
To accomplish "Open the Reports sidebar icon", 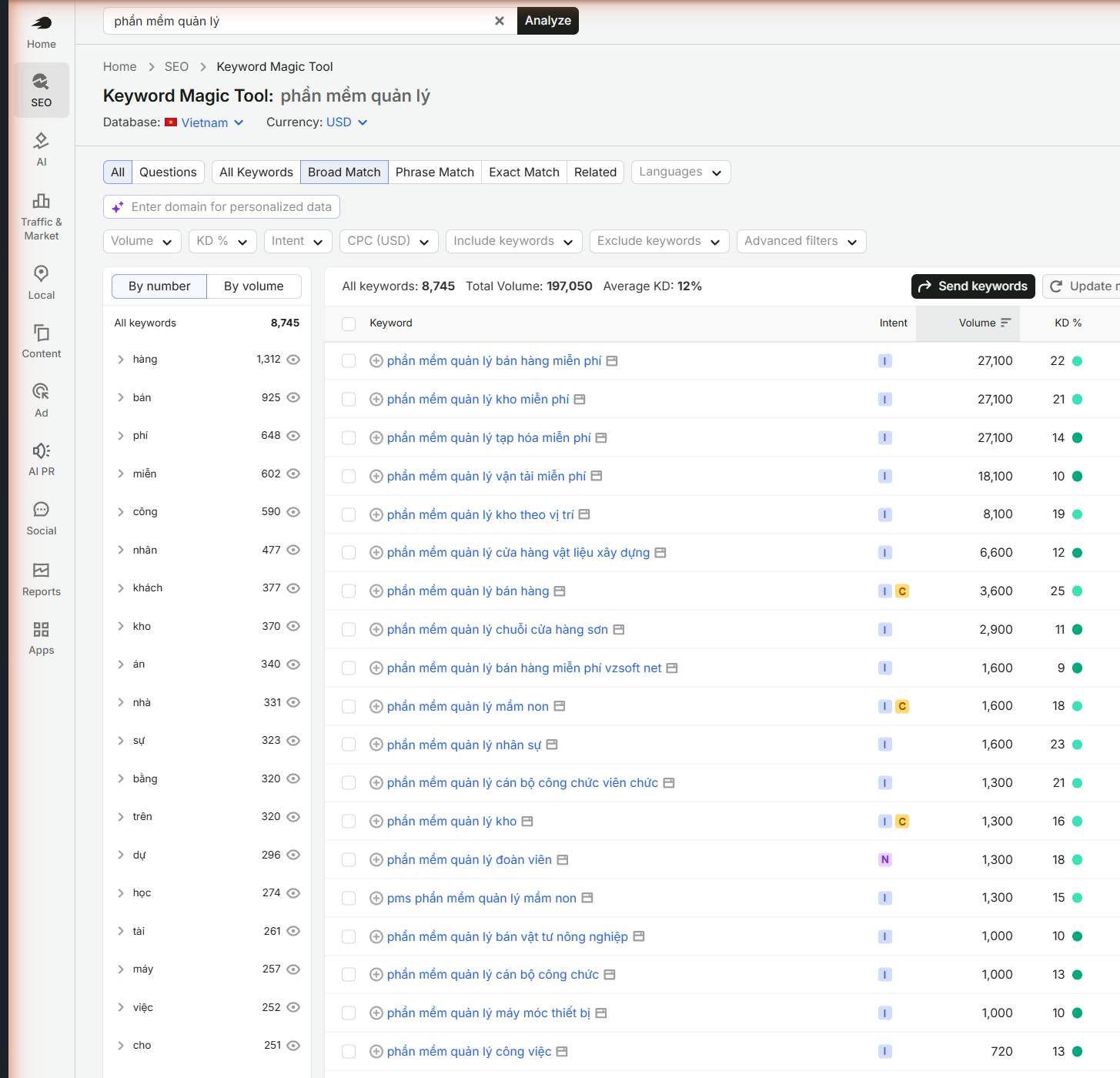I will [x=41, y=570].
